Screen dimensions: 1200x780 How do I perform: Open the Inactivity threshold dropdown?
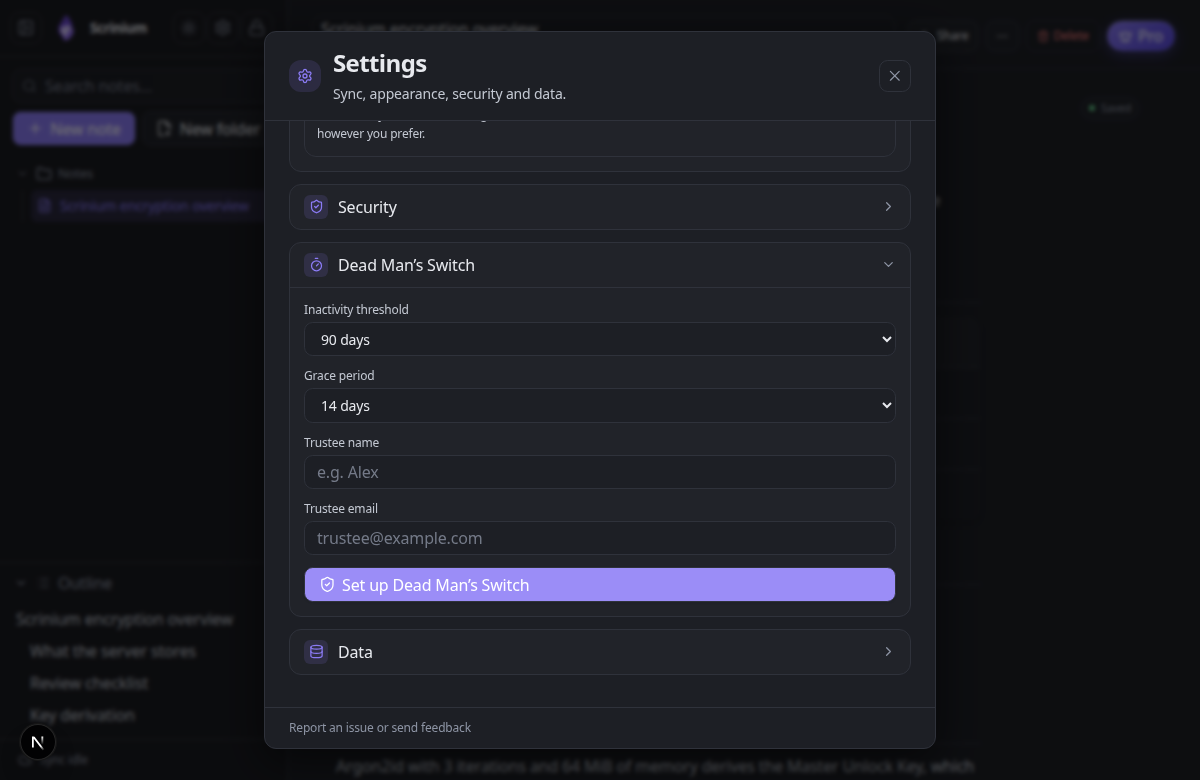point(600,339)
